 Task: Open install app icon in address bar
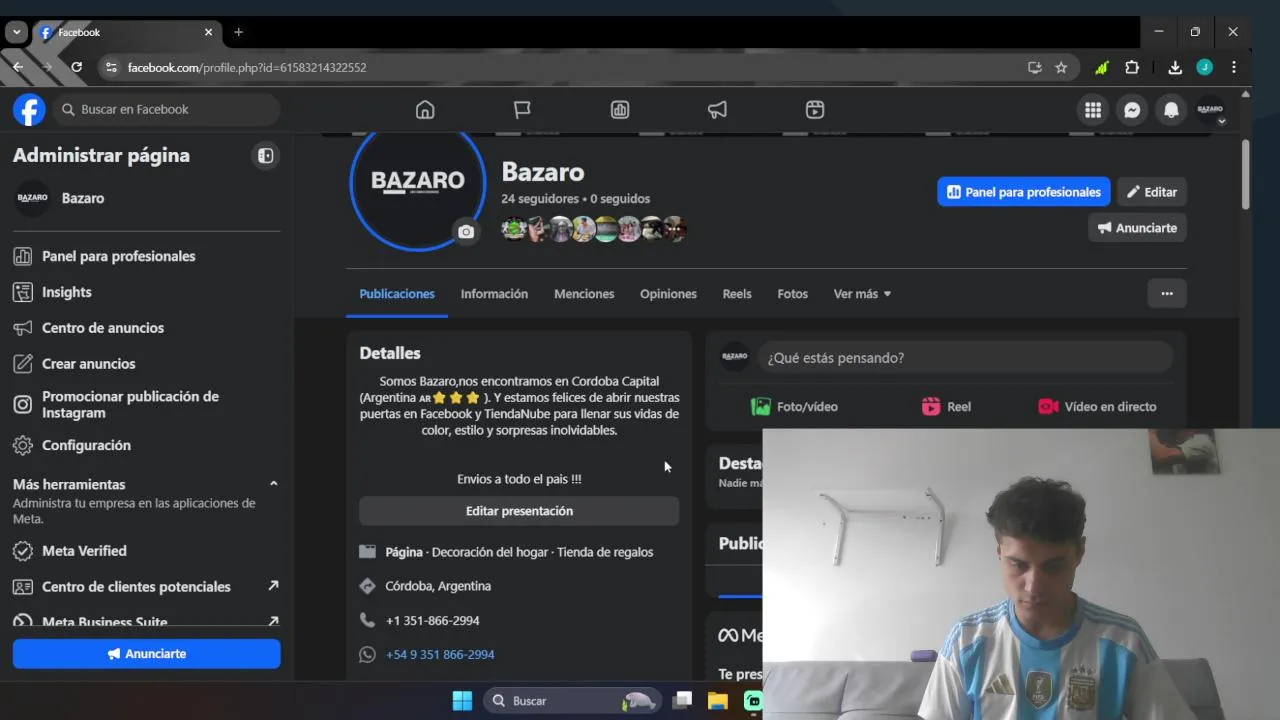[1035, 67]
